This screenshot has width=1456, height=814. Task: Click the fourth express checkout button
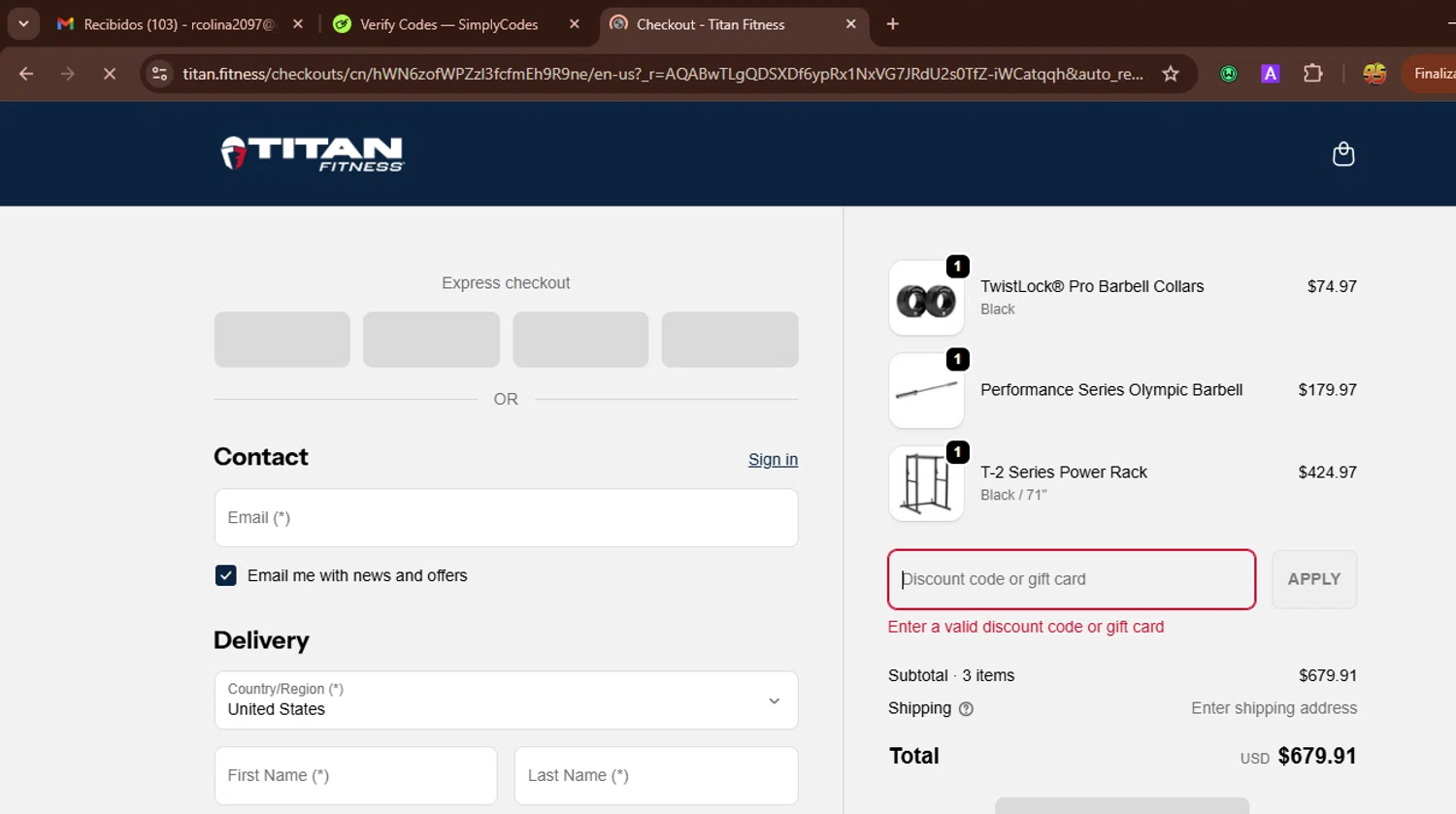[x=730, y=340]
